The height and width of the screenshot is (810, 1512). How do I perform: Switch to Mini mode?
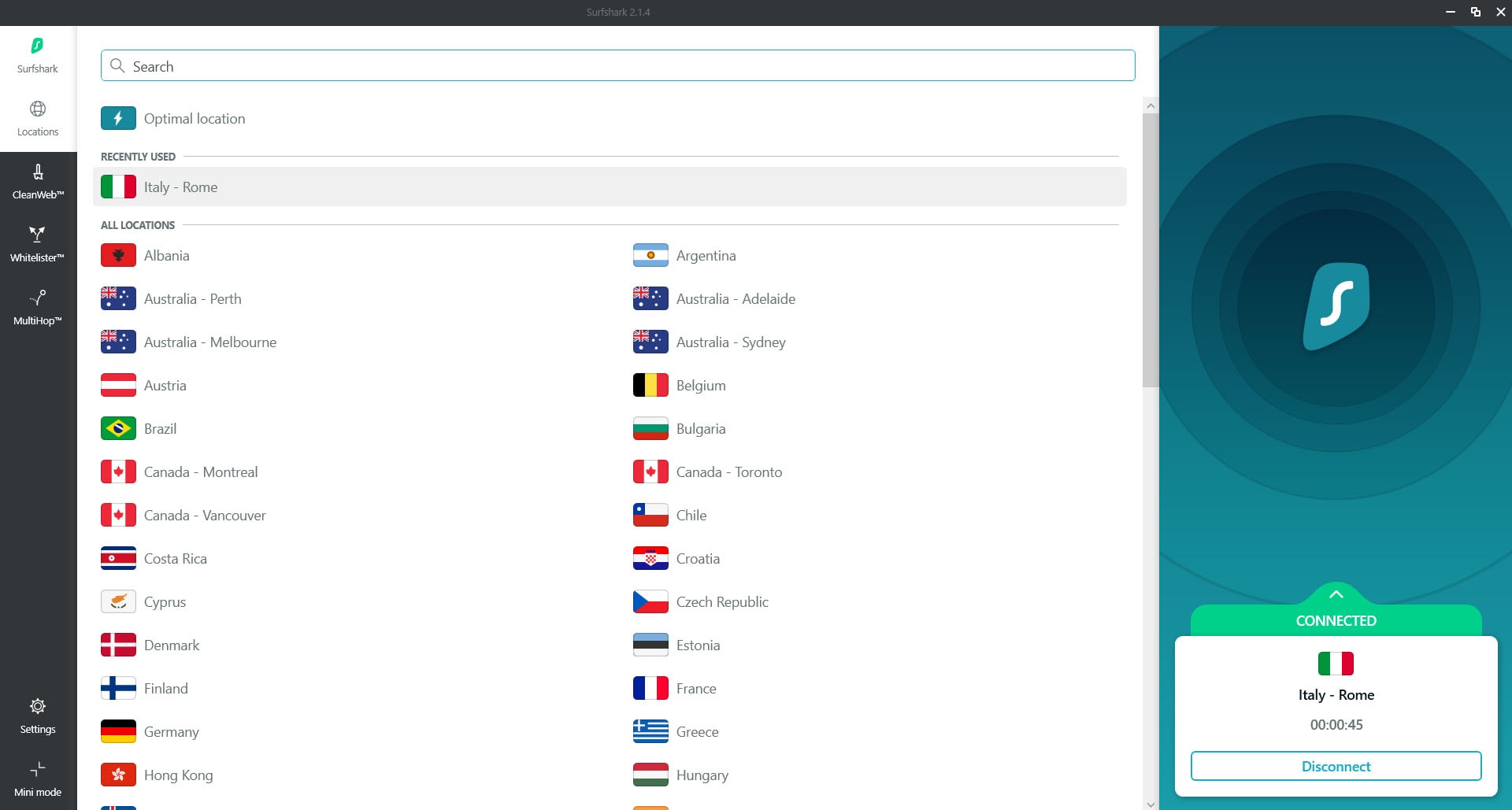coord(38,779)
